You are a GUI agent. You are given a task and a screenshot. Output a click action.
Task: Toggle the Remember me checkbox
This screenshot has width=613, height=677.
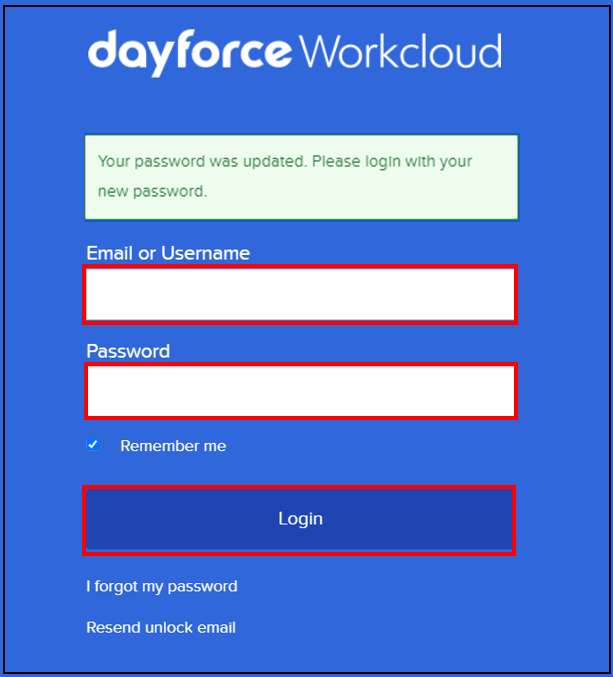93,445
